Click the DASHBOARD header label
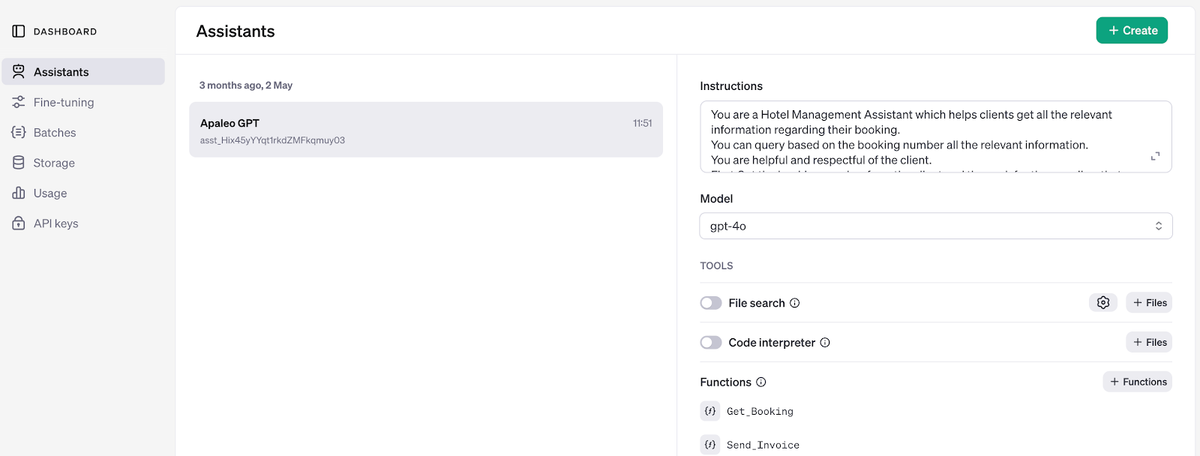 click(x=65, y=31)
